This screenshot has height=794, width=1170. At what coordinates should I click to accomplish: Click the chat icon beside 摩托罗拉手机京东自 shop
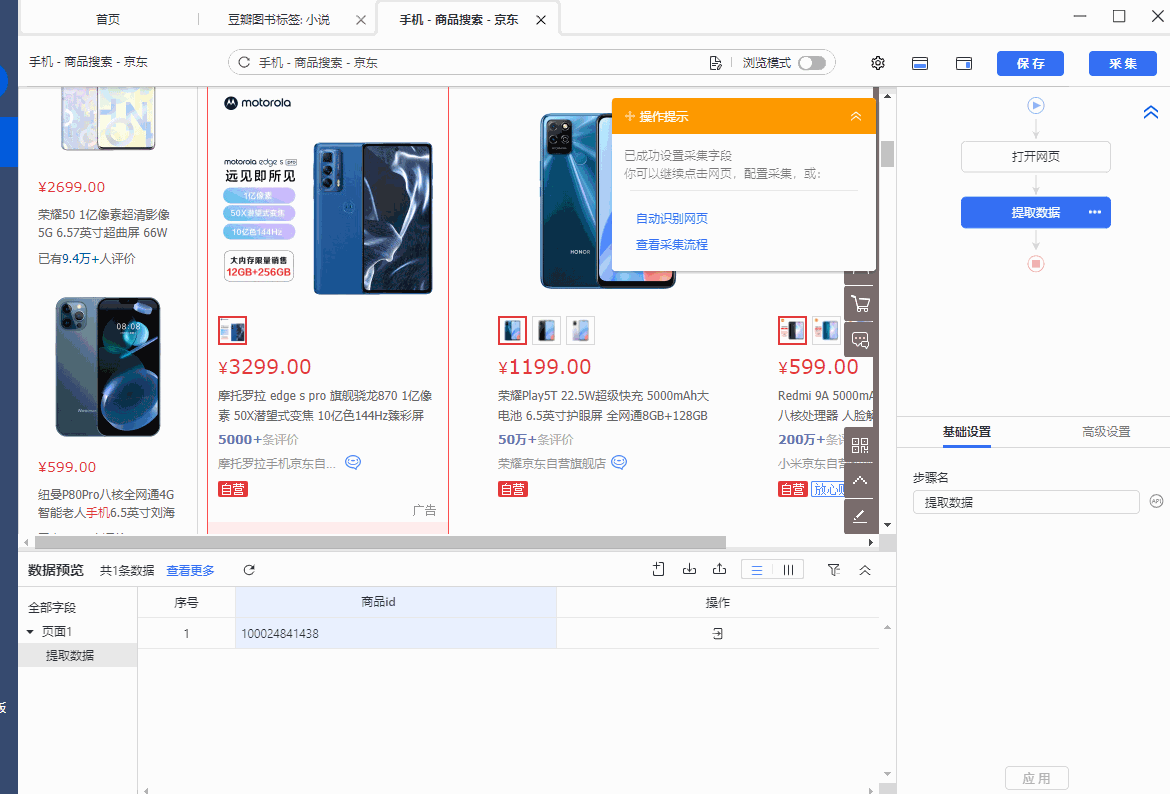pos(353,463)
